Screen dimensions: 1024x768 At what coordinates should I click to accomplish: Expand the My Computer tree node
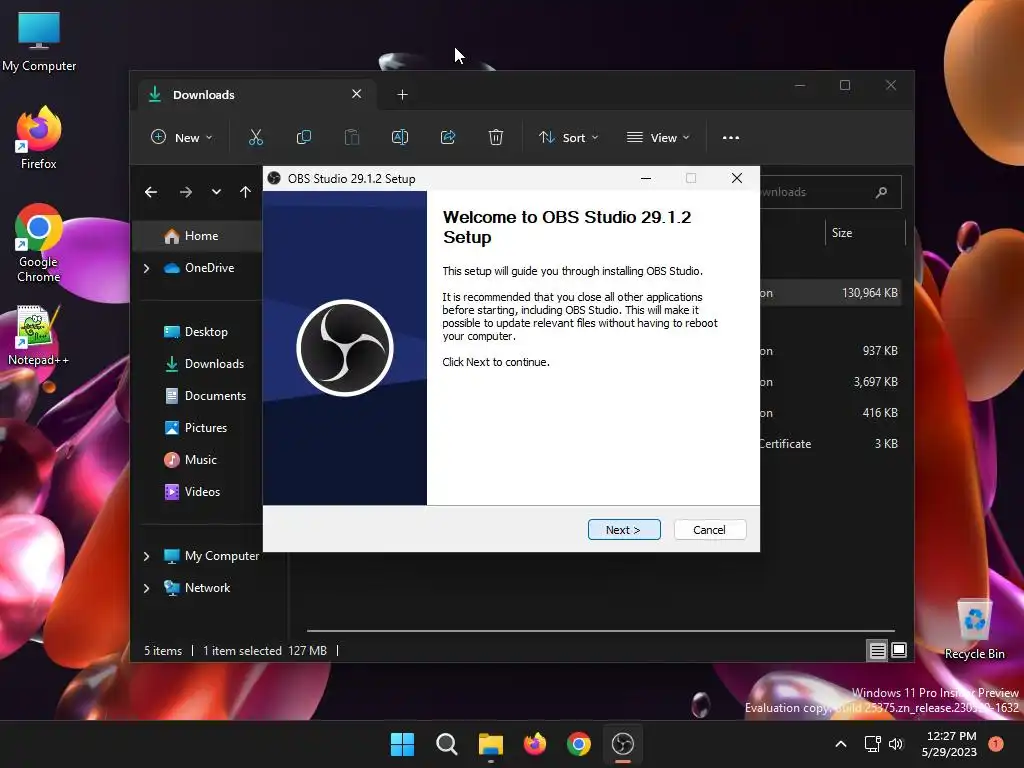146,556
